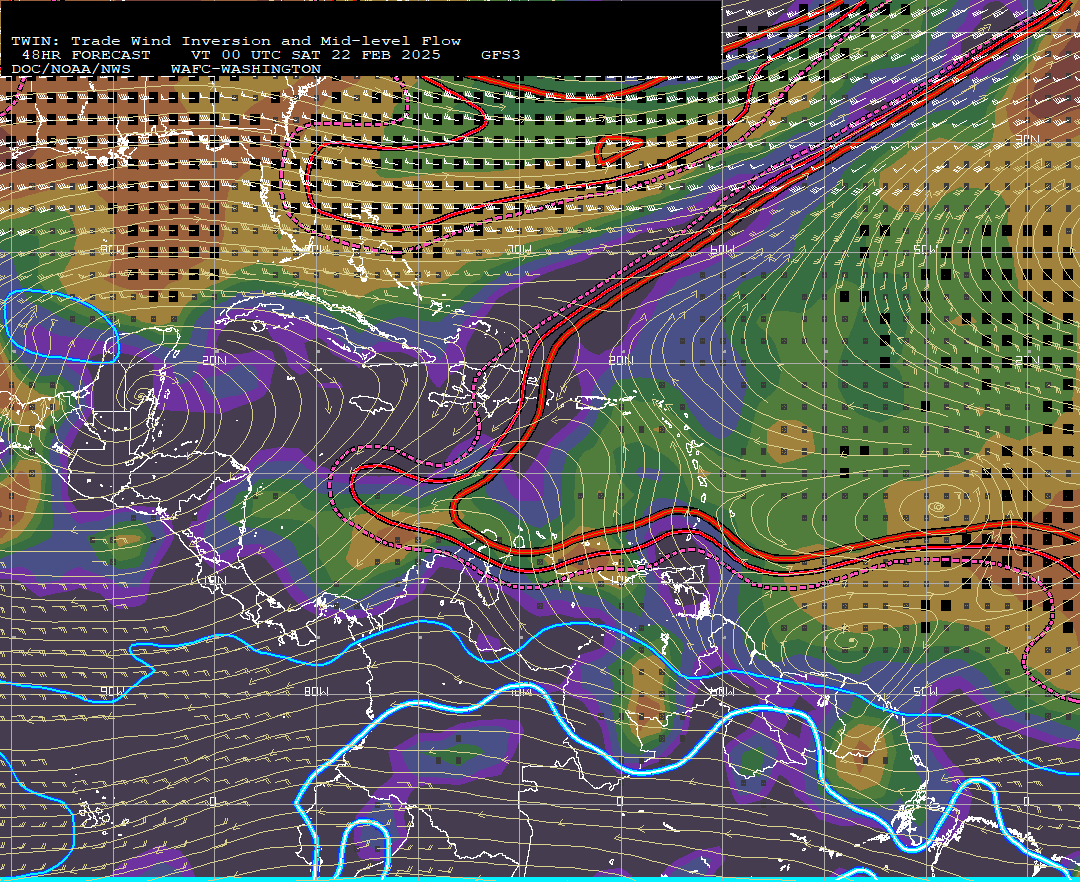Click the '48HR FORECAST' header text
This screenshot has width=1080, height=882.
coord(86,55)
